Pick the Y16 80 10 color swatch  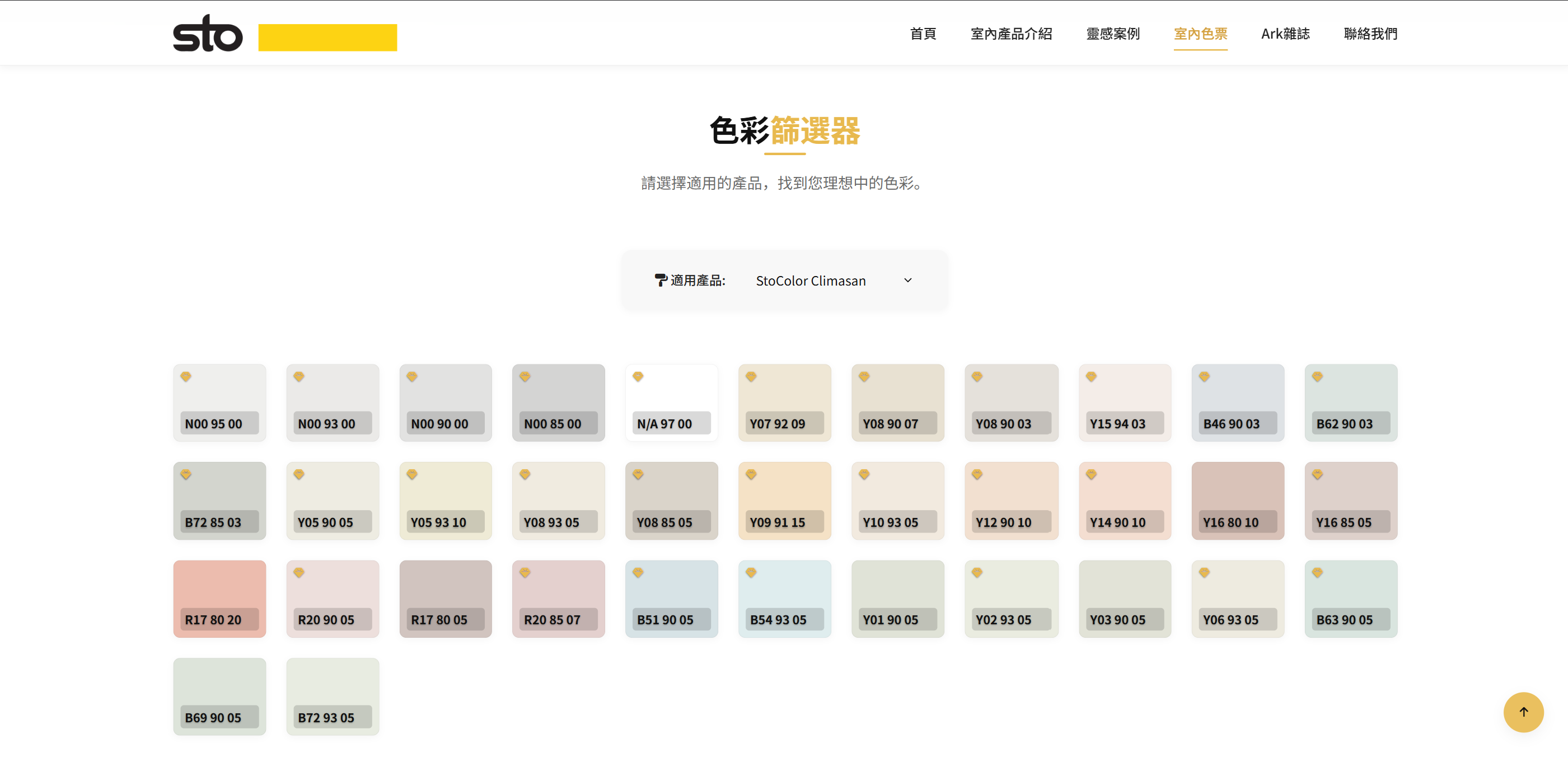coord(1238,501)
